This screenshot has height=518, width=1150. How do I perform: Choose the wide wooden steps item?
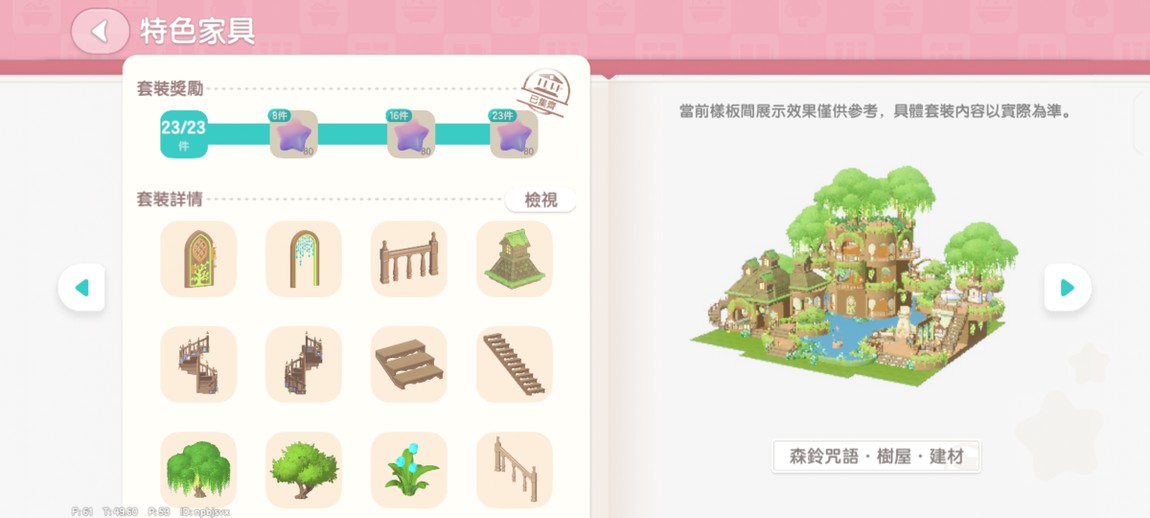pos(409,364)
